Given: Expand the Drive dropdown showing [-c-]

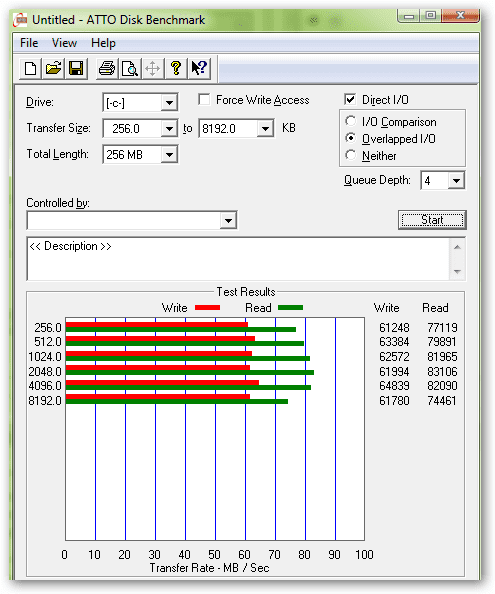Looking at the screenshot, I should pyautogui.click(x=169, y=103).
